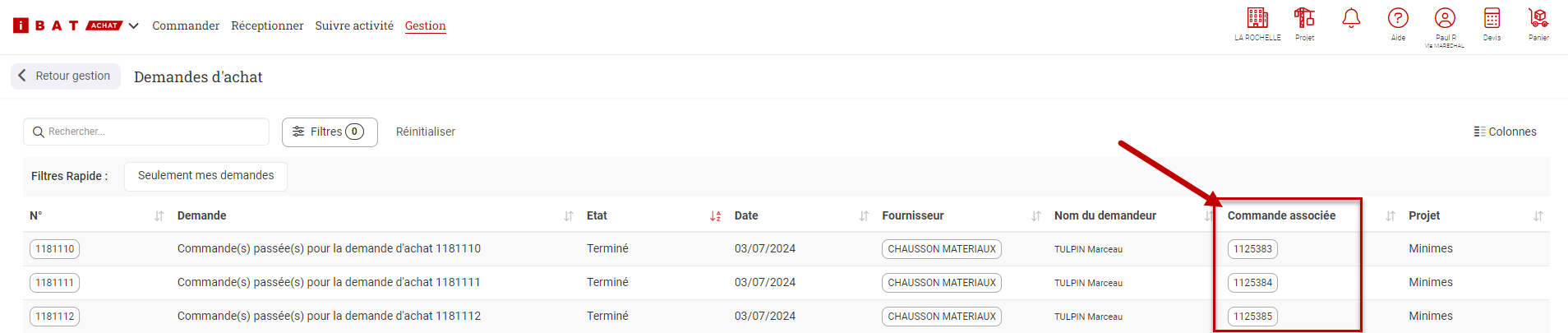Open the Panier cart icon

pyautogui.click(x=1538, y=18)
